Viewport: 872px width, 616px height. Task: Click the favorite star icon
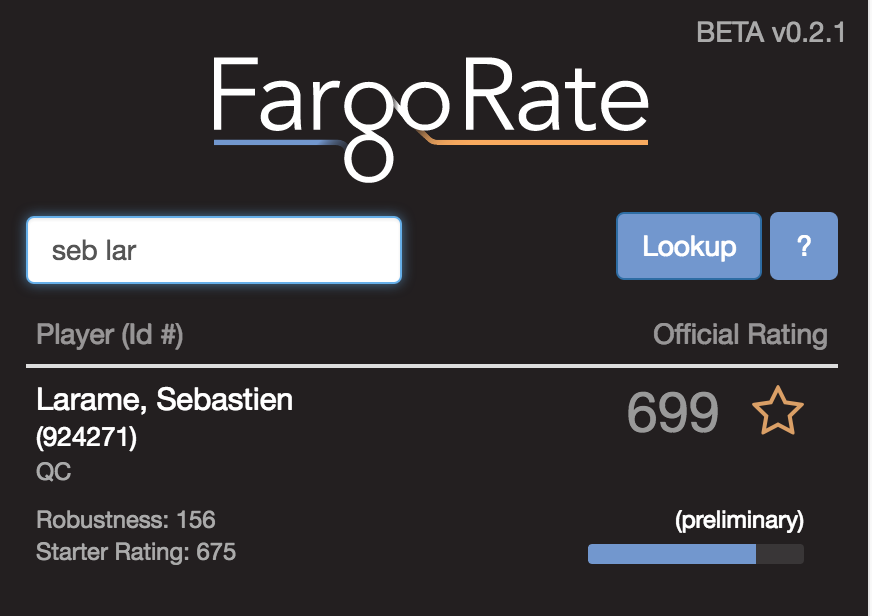coord(777,412)
